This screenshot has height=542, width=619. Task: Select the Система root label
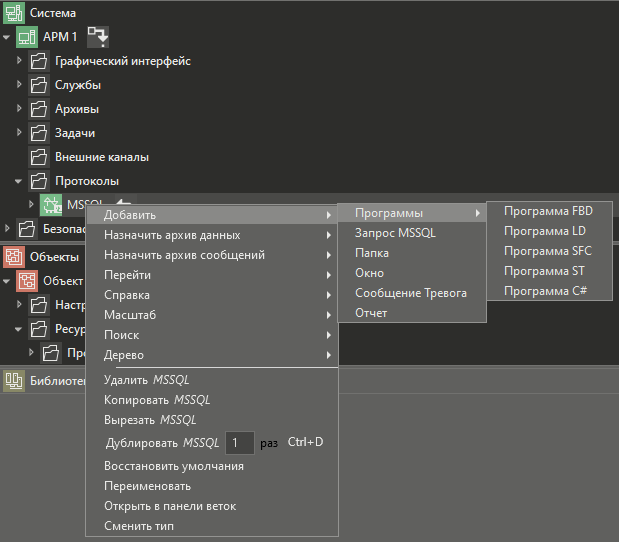point(53,13)
